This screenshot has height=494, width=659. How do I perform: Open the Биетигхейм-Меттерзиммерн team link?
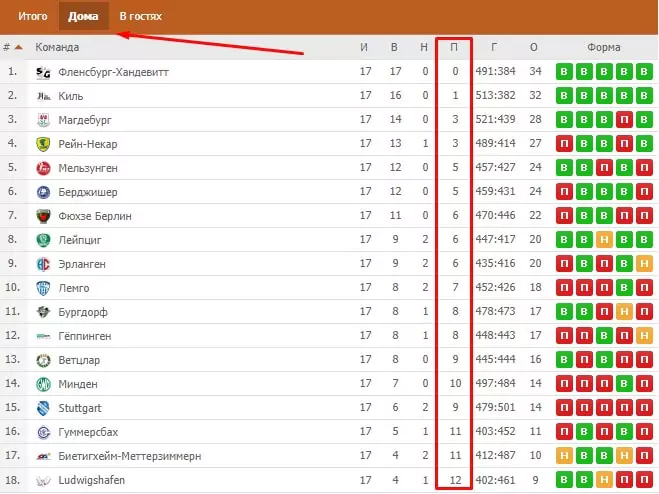click(x=129, y=456)
